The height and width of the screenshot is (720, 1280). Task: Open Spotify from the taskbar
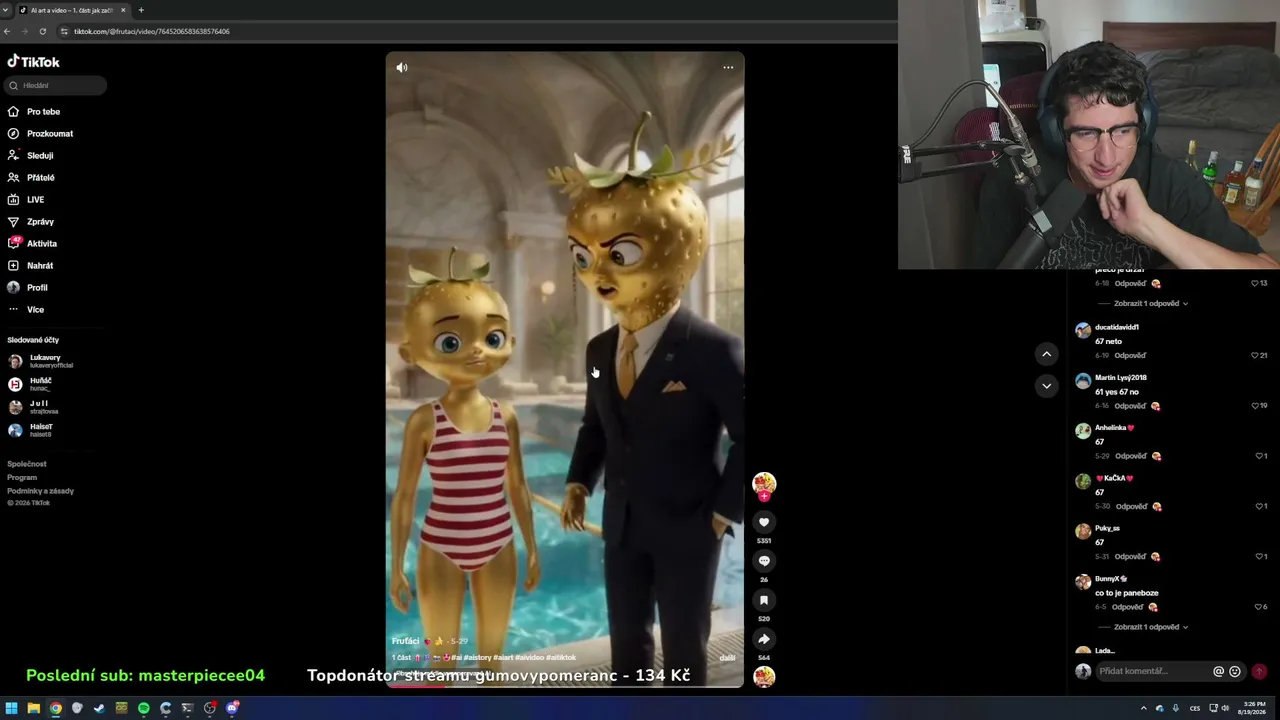(144, 708)
